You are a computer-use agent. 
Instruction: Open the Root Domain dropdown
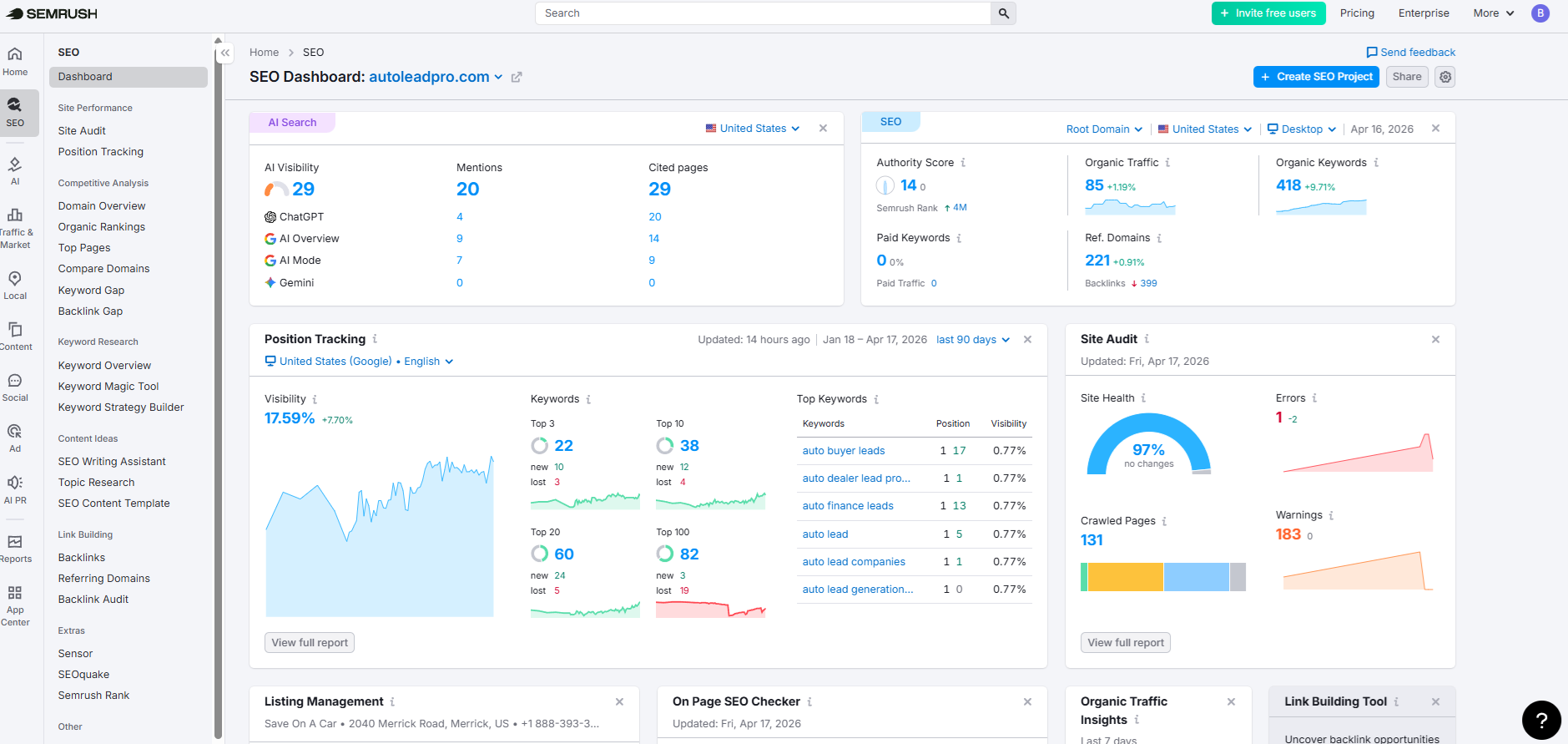[1103, 129]
